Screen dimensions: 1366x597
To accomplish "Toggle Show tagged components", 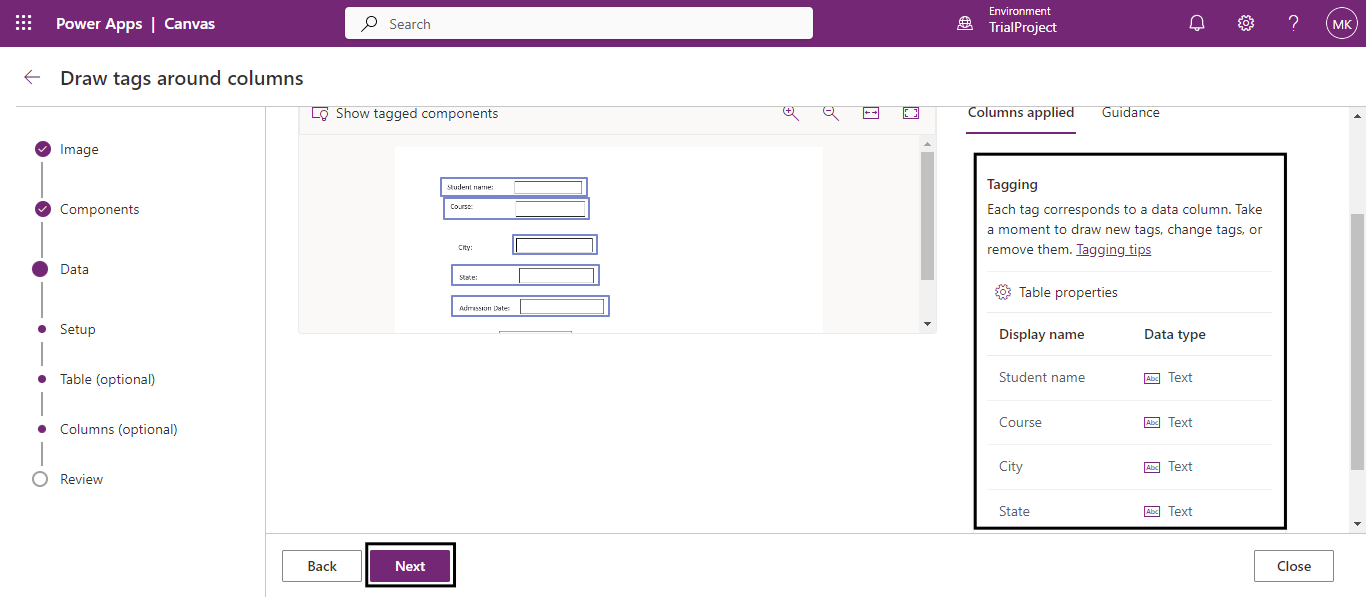I will [406, 113].
